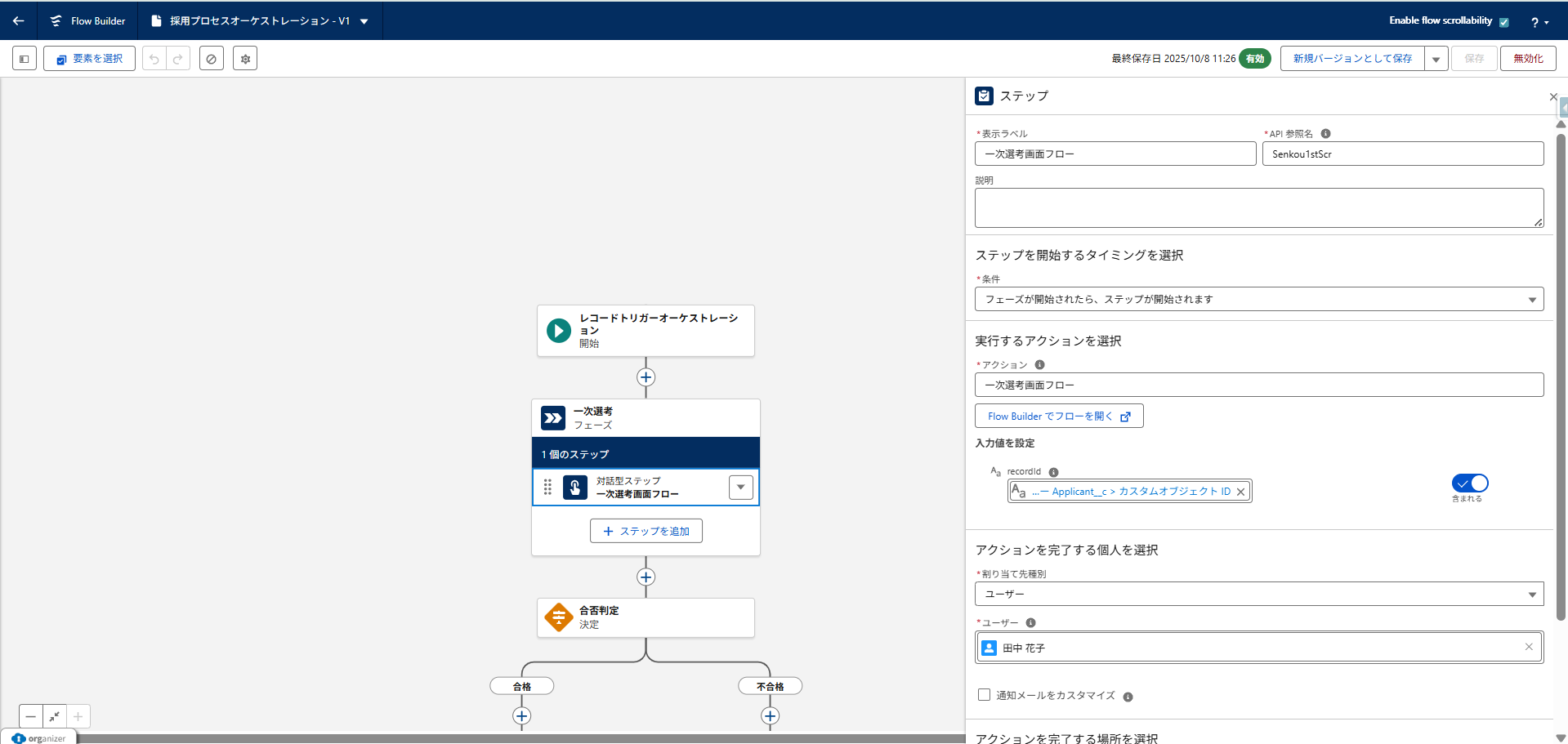The width and height of the screenshot is (1568, 744).
Task: Check 通知メールをカスタマイズ checkbox
Action: [984, 695]
